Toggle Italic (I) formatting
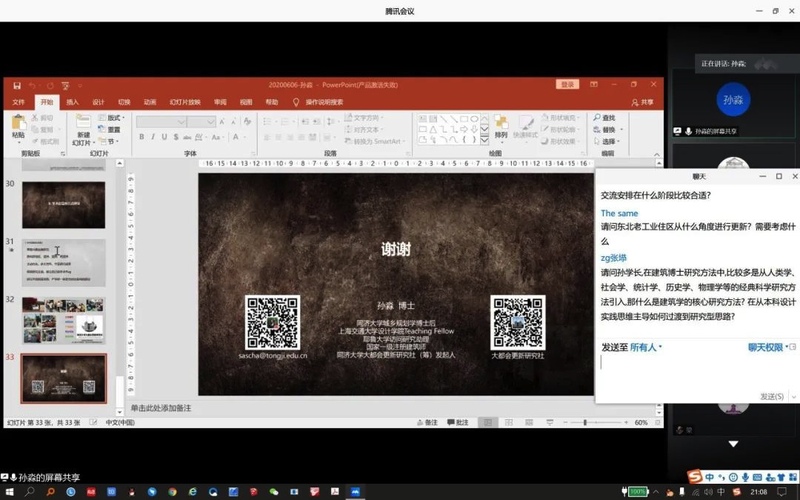 (153, 137)
